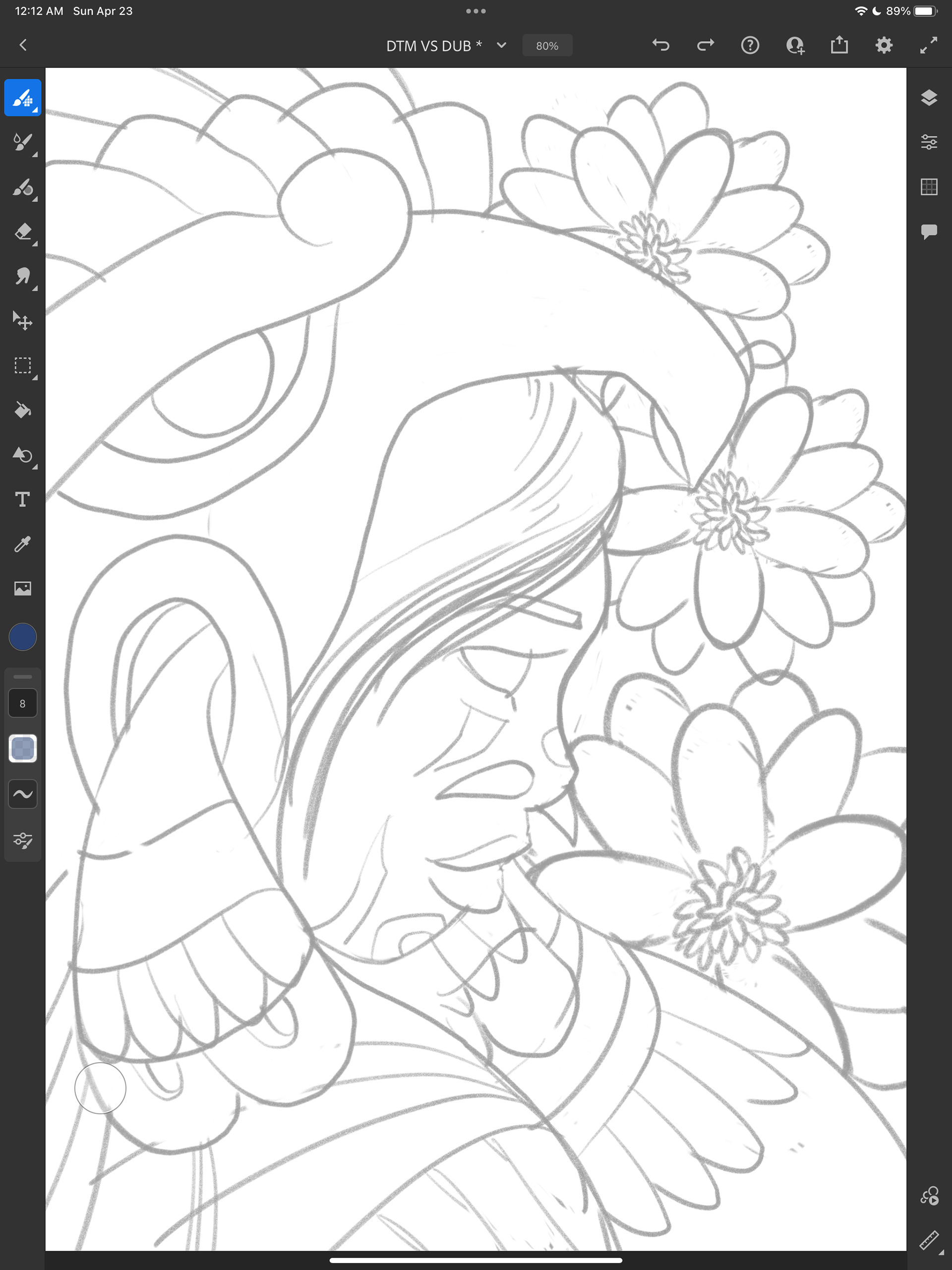This screenshot has height=1270, width=952.
Task: Expand the DTM VS DUB document menu
Action: click(501, 45)
